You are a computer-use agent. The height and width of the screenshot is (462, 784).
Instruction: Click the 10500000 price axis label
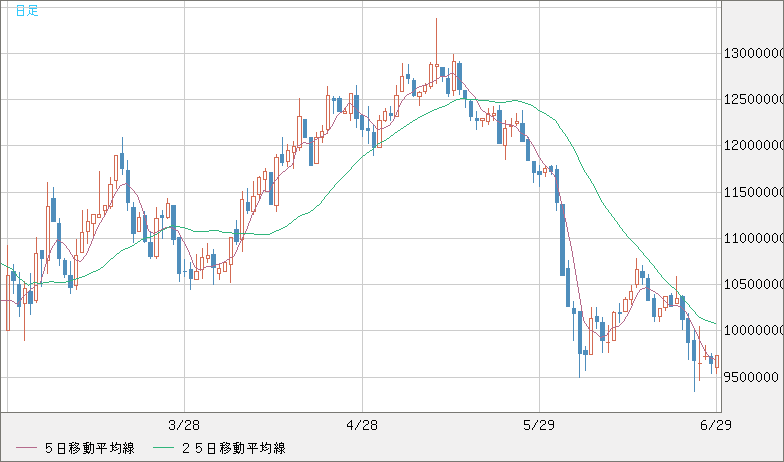click(754, 284)
